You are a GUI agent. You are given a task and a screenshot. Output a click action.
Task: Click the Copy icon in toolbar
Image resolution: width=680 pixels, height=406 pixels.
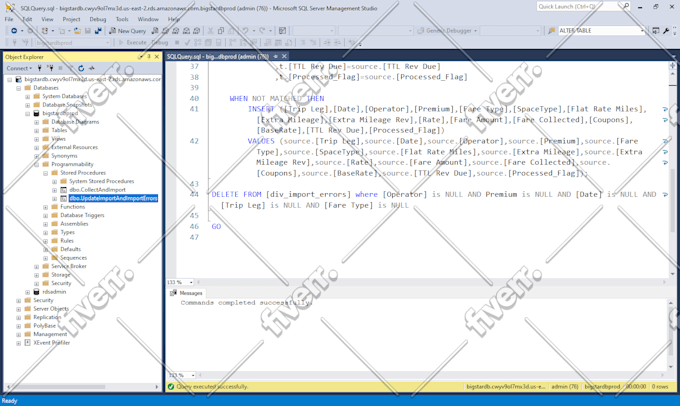click(x=221, y=31)
